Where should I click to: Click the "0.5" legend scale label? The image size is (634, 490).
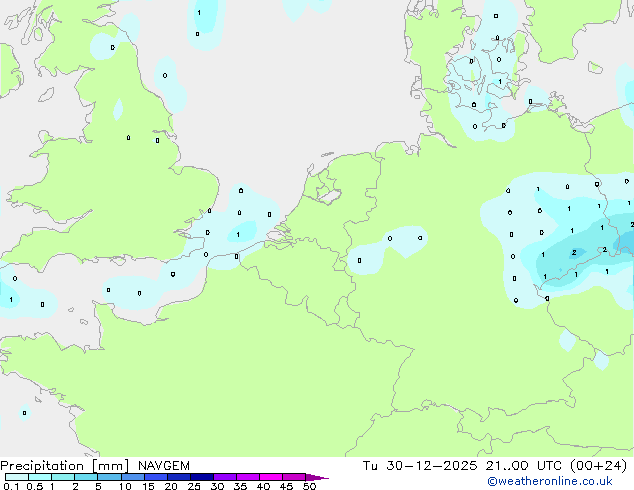pos(35,486)
